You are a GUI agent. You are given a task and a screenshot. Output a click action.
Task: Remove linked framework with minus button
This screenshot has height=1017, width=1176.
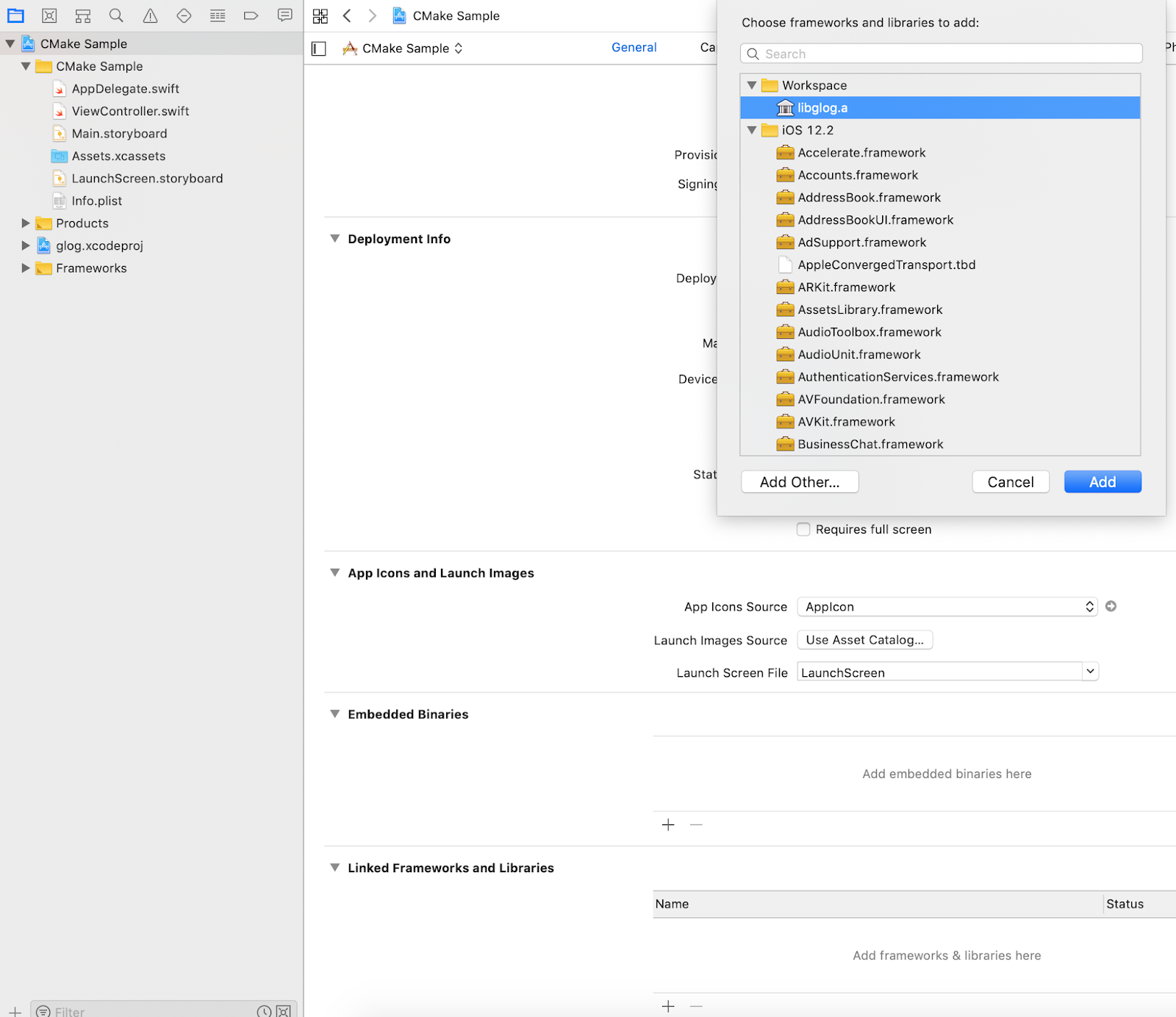(696, 1006)
